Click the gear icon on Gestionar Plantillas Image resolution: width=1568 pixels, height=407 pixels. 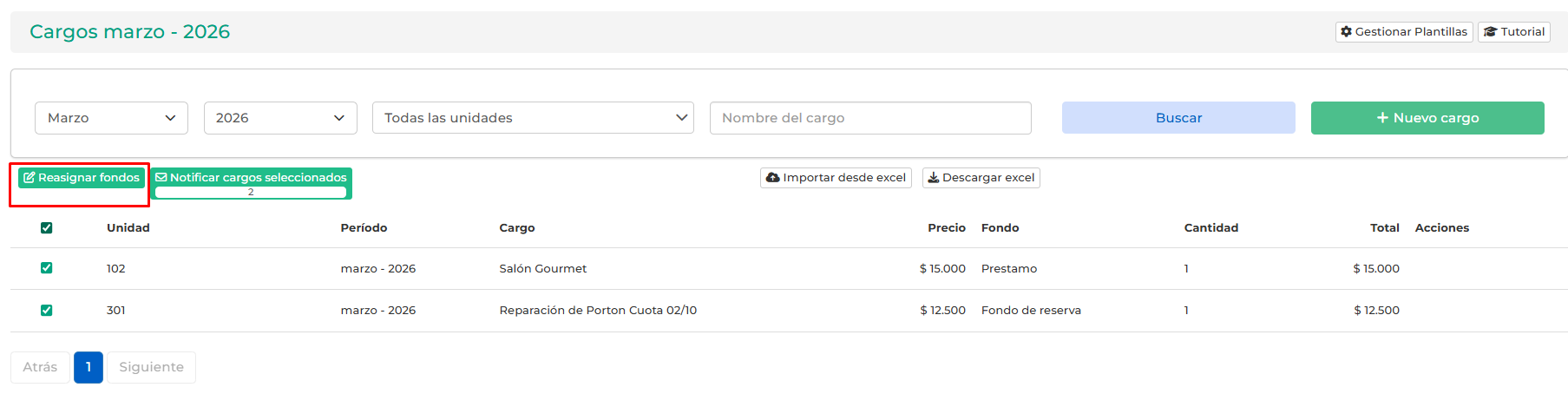coord(1346,32)
